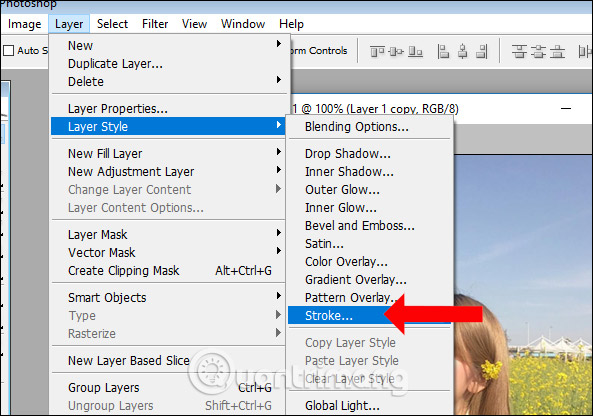Image resolution: width=593 pixels, height=416 pixels.
Task: Open the Help menu
Action: pos(291,24)
